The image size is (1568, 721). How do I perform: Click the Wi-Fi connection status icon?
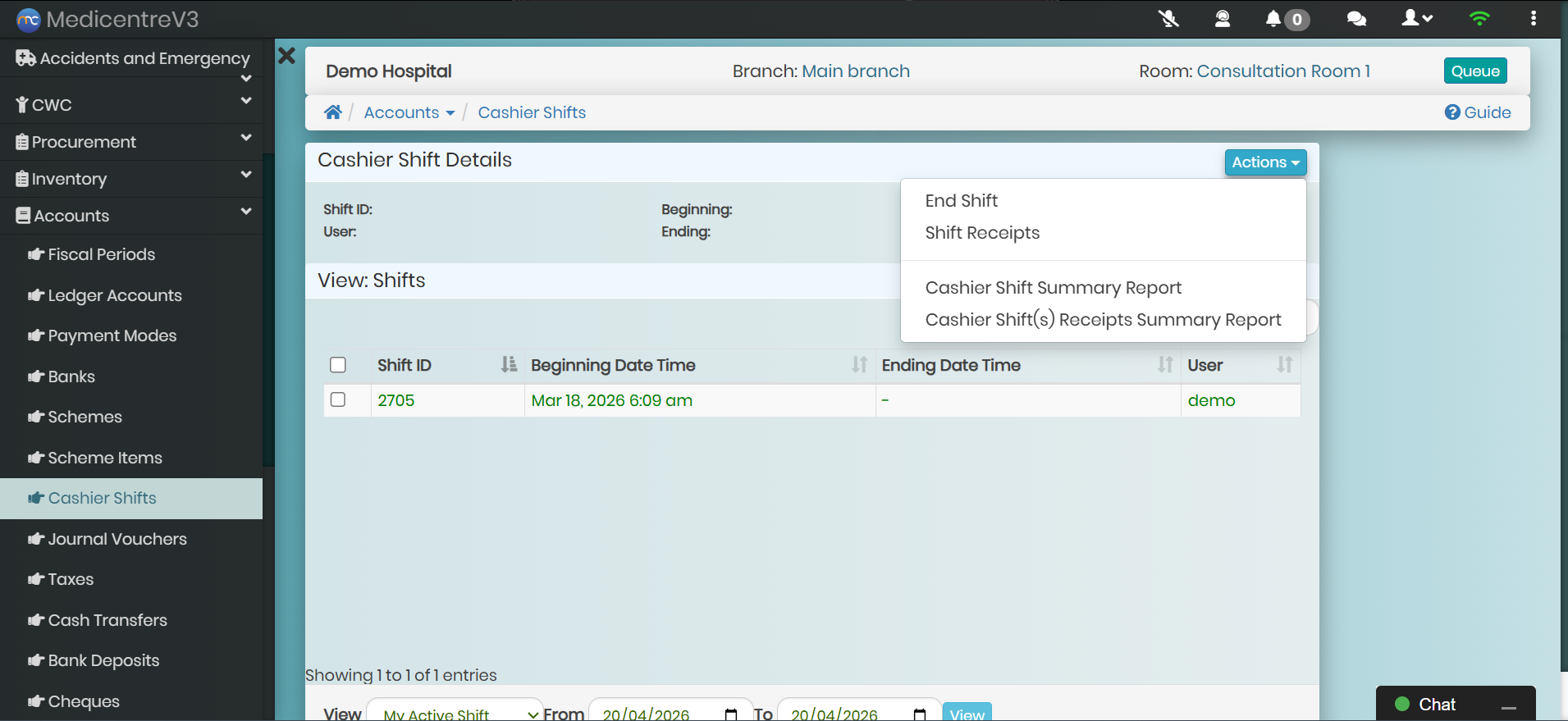[x=1479, y=19]
